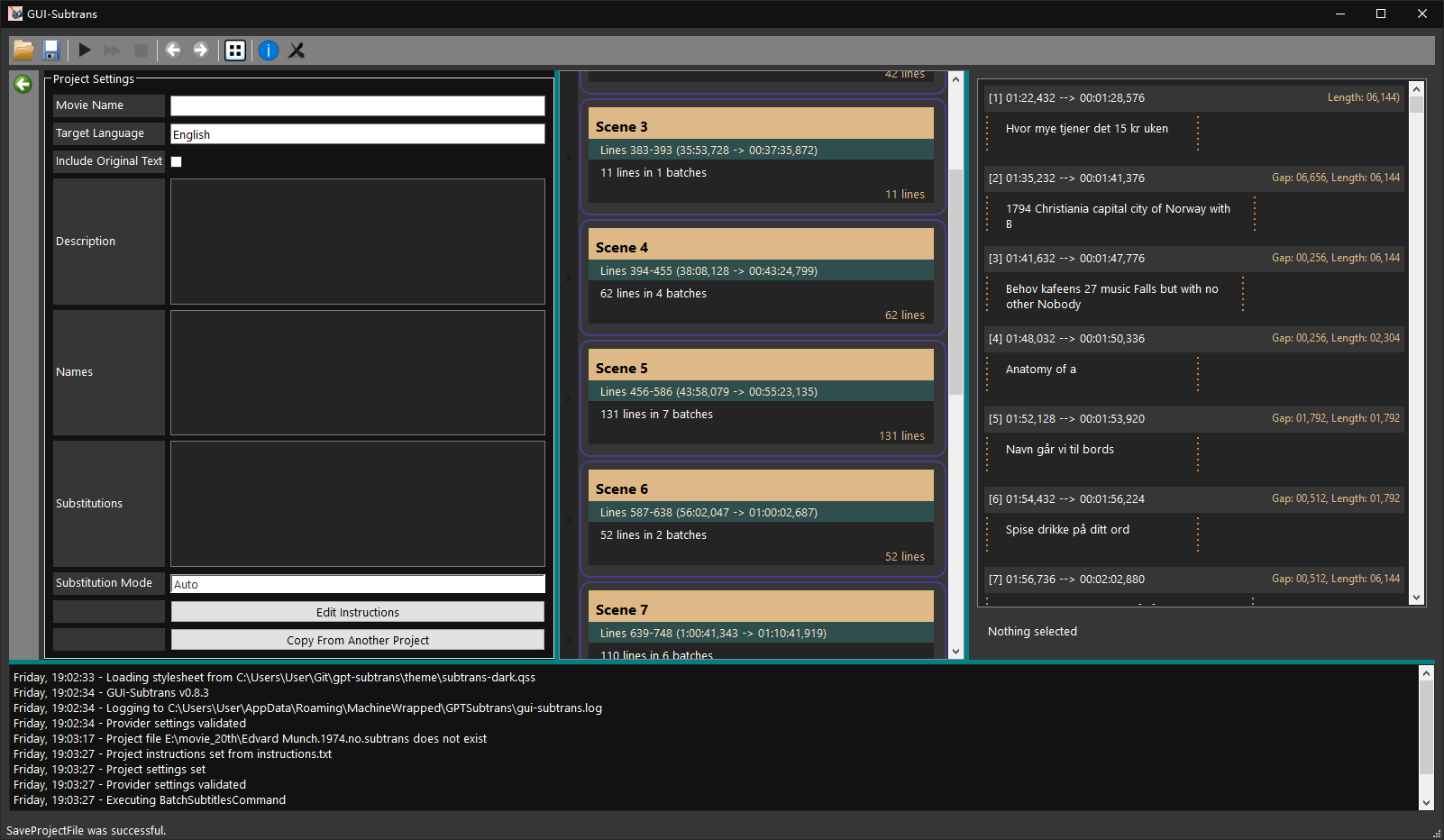Click the Edit Instructions button
The width and height of the screenshot is (1444, 840).
coord(358,612)
